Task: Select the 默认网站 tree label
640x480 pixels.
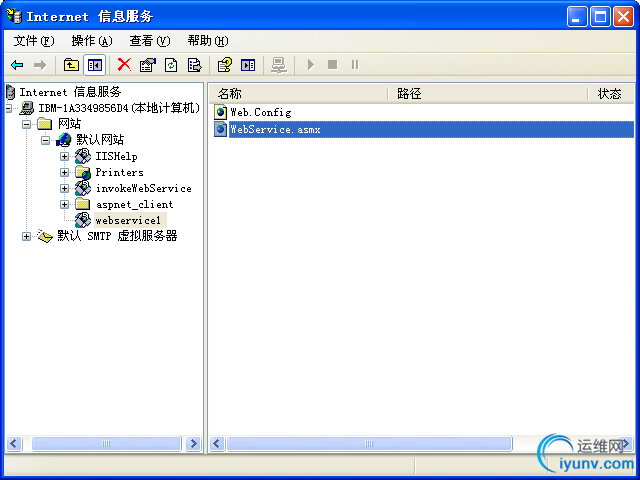Action: (100, 140)
